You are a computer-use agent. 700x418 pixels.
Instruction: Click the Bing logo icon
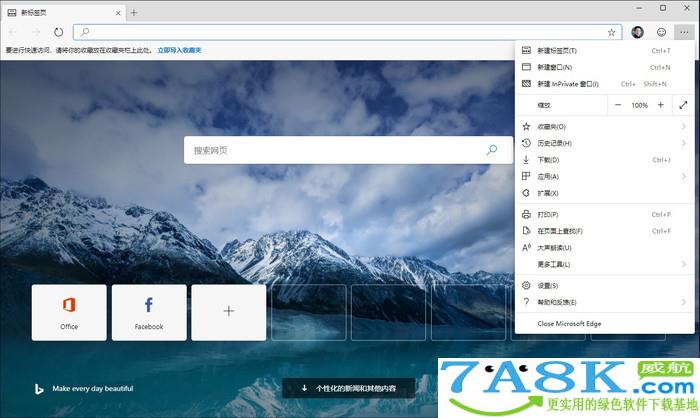click(39, 389)
